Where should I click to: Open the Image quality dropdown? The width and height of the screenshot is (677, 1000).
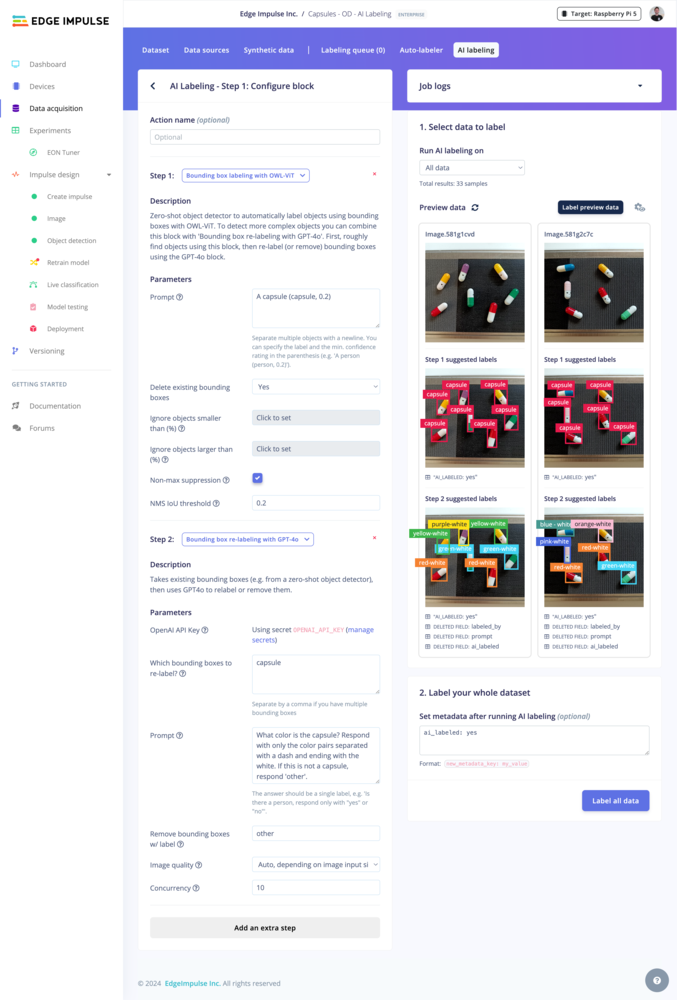point(316,865)
